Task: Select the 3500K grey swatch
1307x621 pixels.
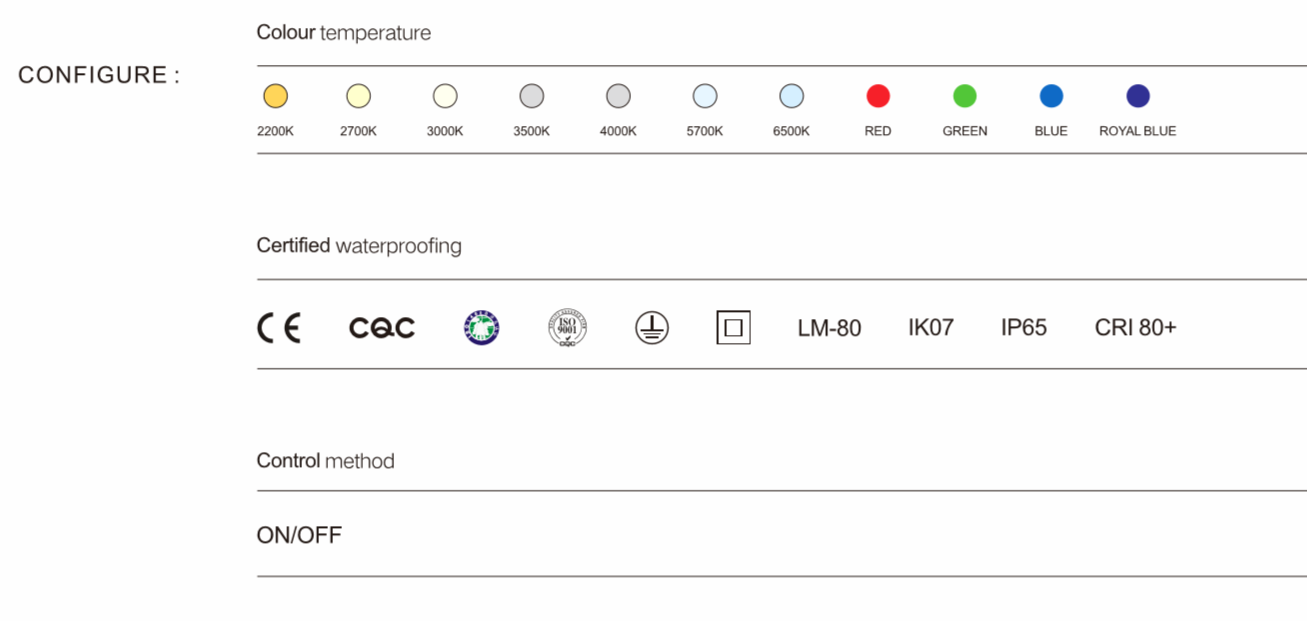Action: [531, 96]
